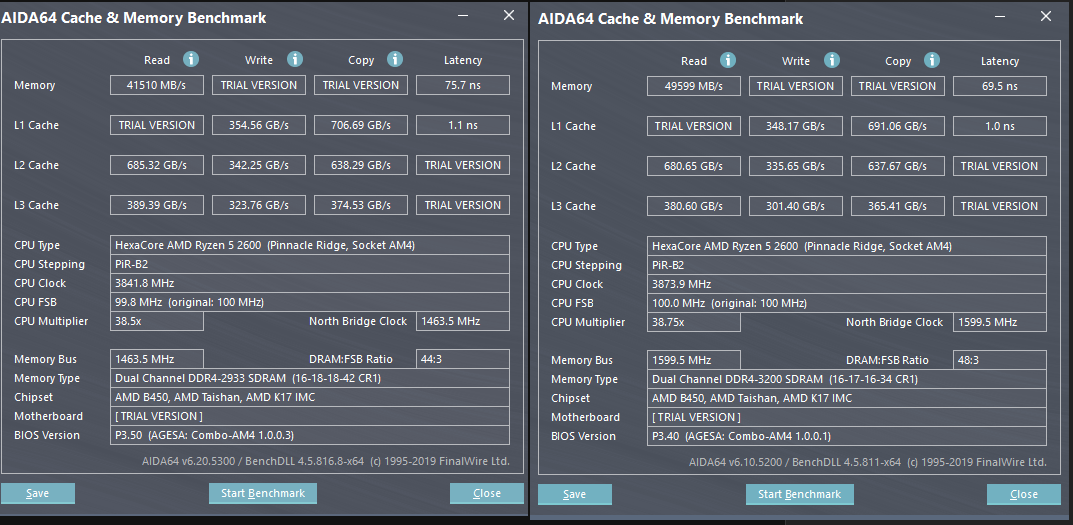Click CPU FSB field showing 99.8 MHz

[x=310, y=302]
